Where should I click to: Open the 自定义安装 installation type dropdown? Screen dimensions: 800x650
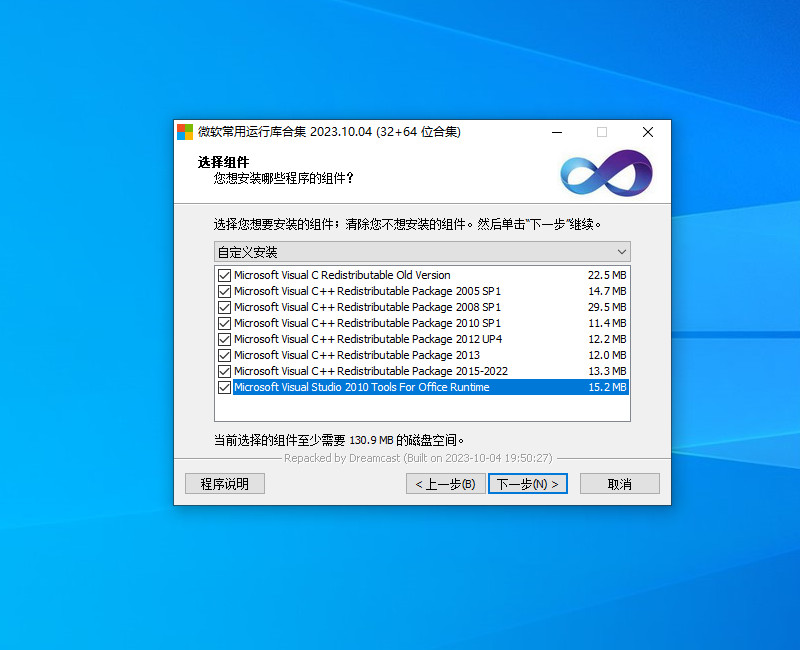point(420,251)
